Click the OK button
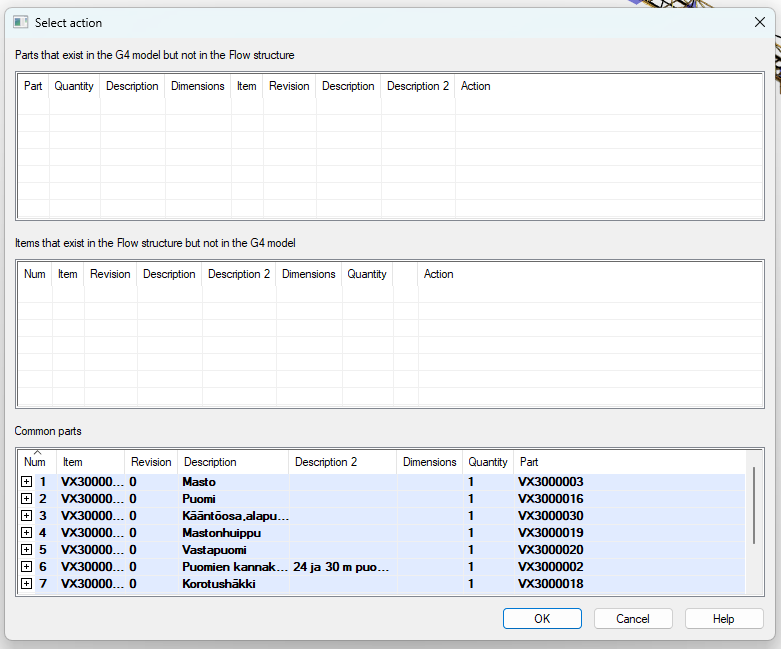The width and height of the screenshot is (781, 649). point(542,619)
